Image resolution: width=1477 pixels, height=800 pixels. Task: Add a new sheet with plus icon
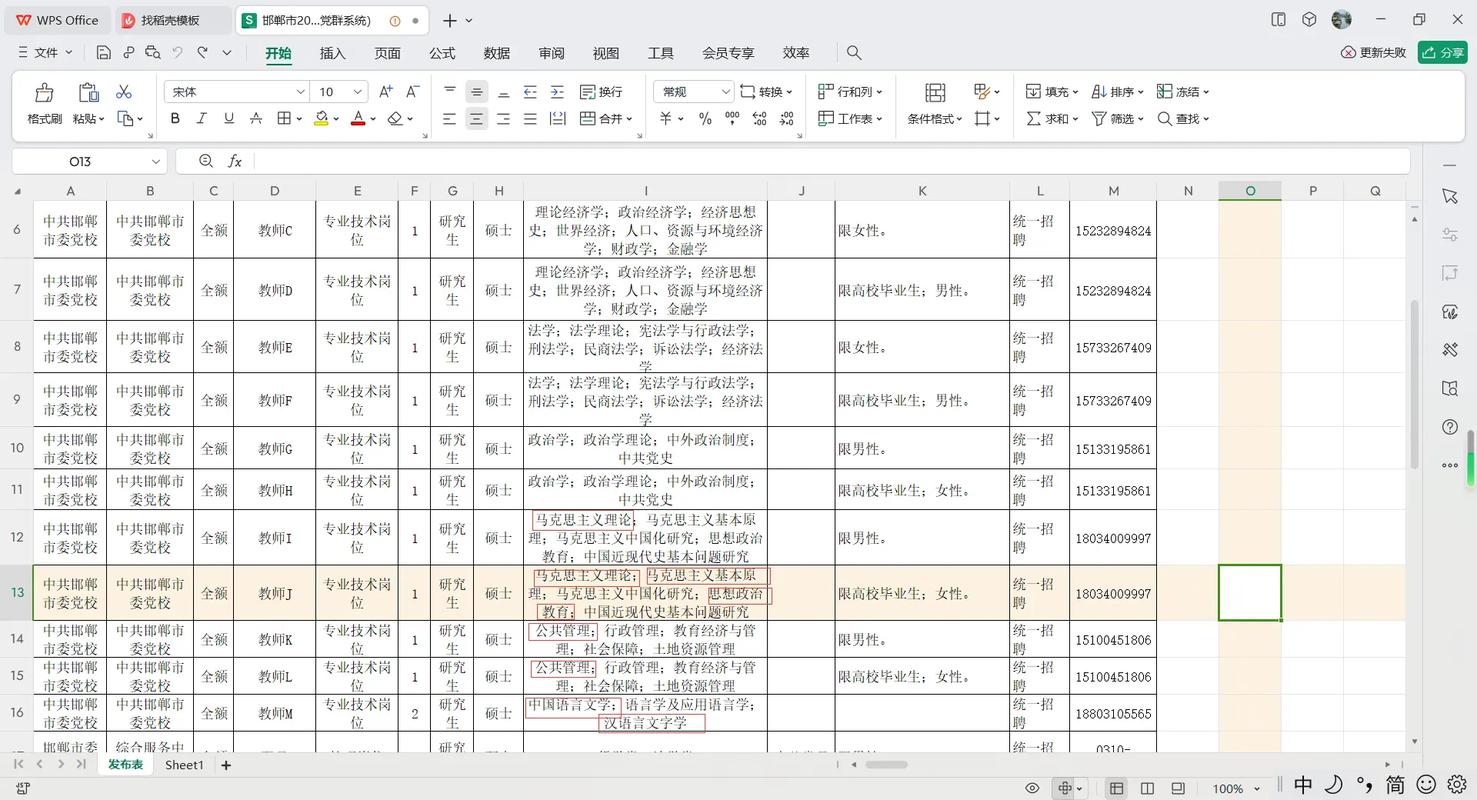(x=226, y=765)
